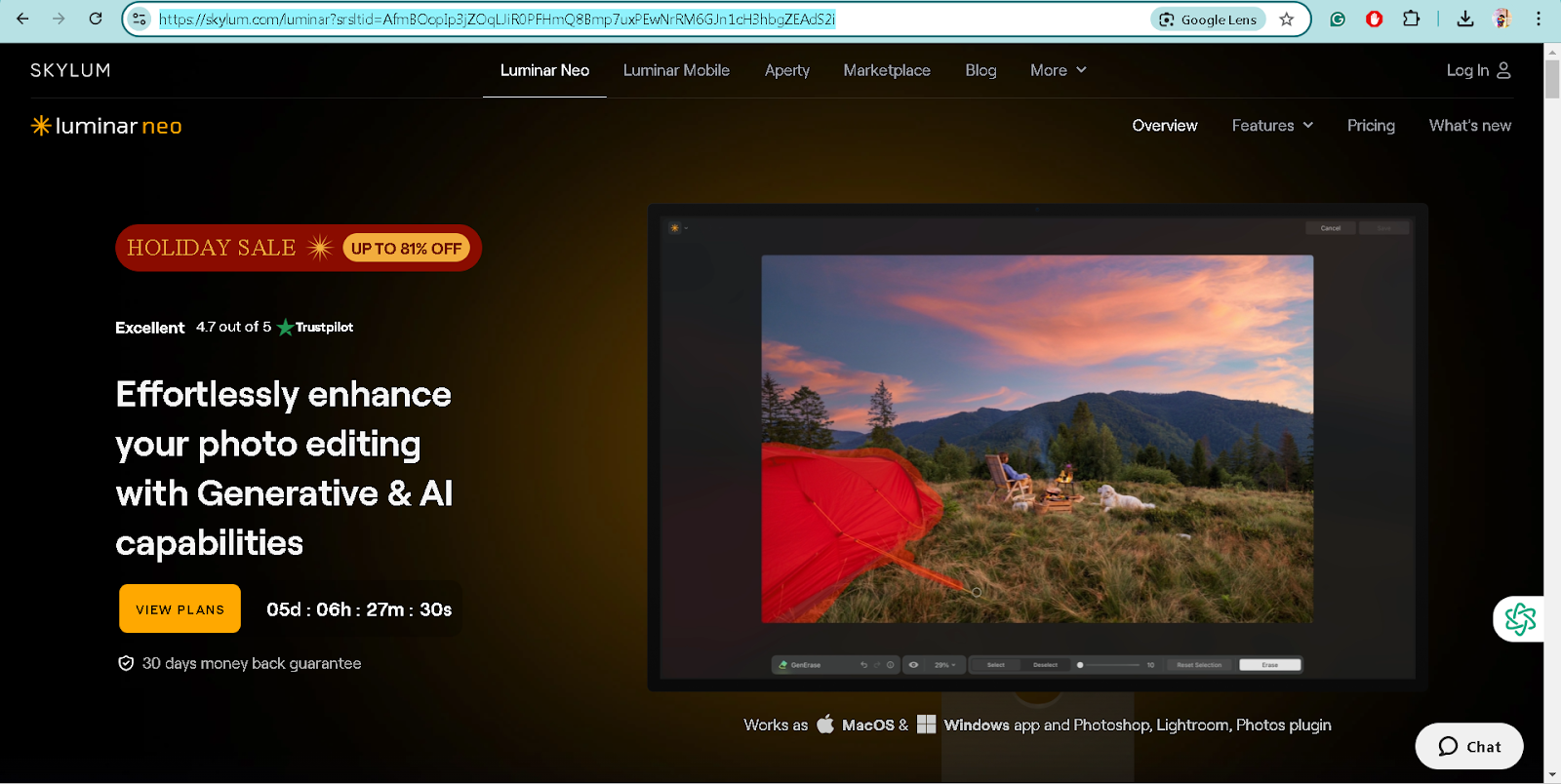Click the user account icon beside Log In
This screenshot has width=1561, height=784.
(x=1503, y=70)
